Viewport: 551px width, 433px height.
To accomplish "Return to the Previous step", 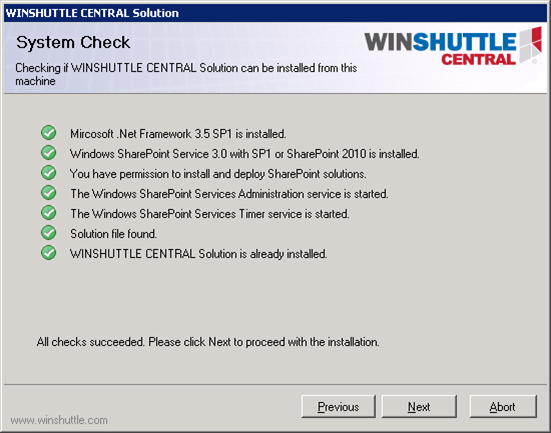I will point(338,407).
